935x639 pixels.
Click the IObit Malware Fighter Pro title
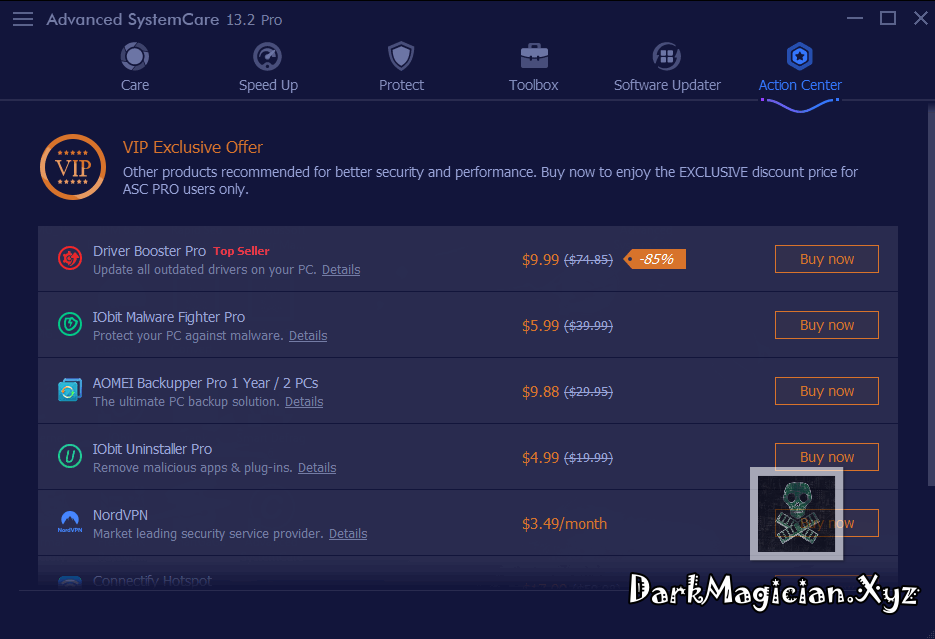[169, 317]
